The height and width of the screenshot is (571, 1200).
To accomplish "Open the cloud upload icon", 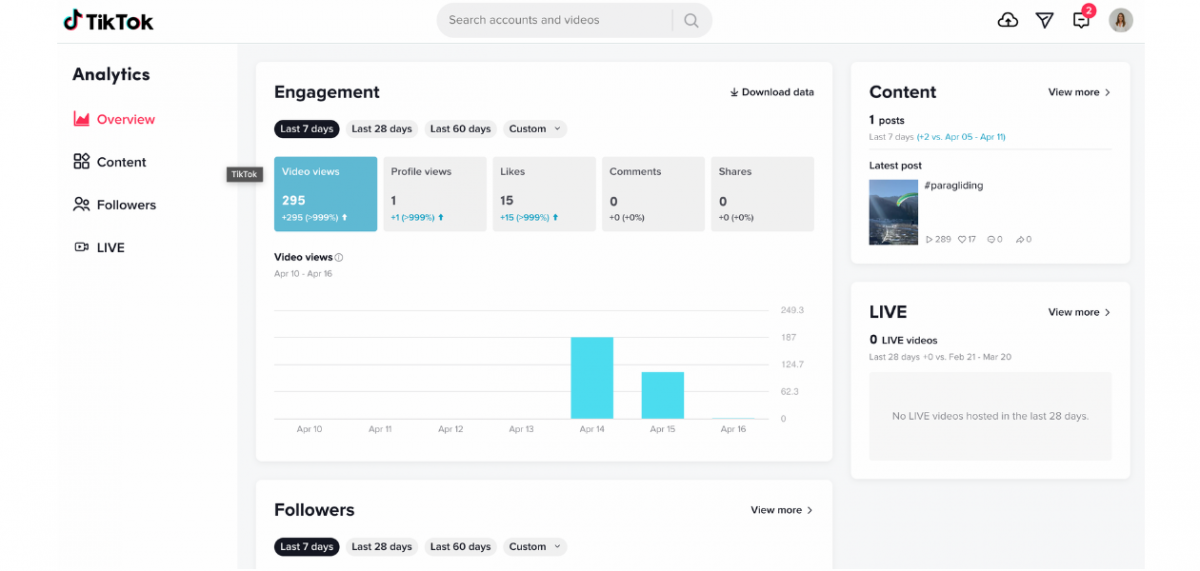I will pos(1008,20).
